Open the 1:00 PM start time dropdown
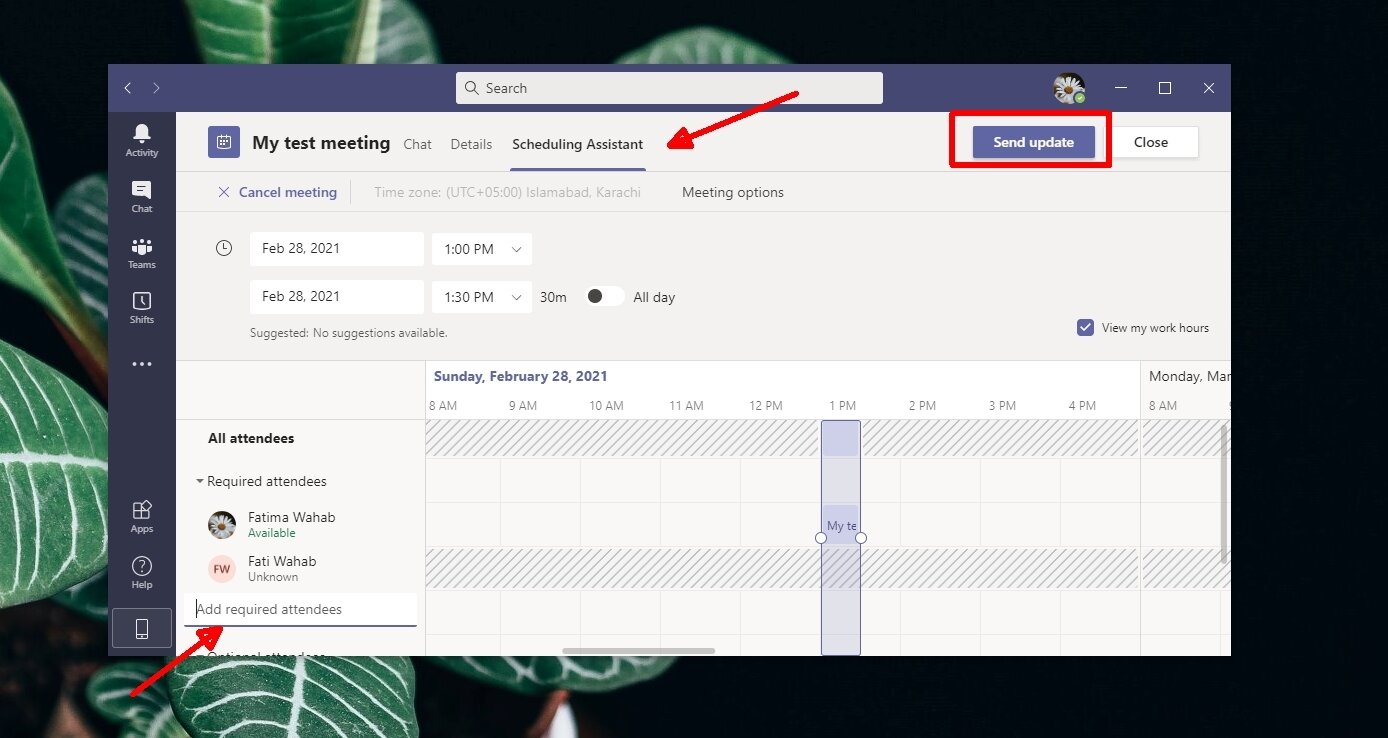Screen dimensions: 1388x738 click(481, 249)
